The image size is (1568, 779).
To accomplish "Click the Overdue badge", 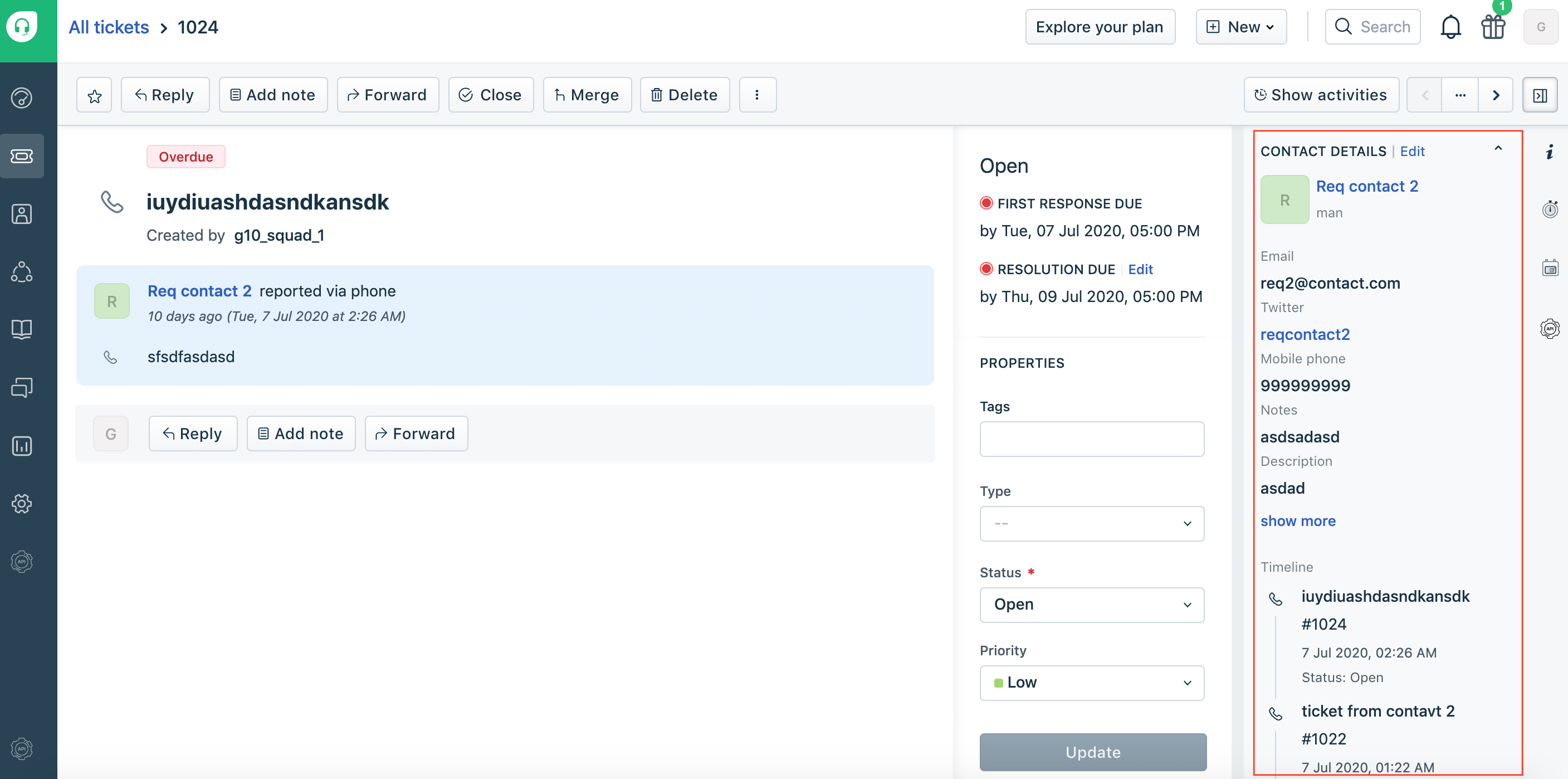I will point(185,157).
